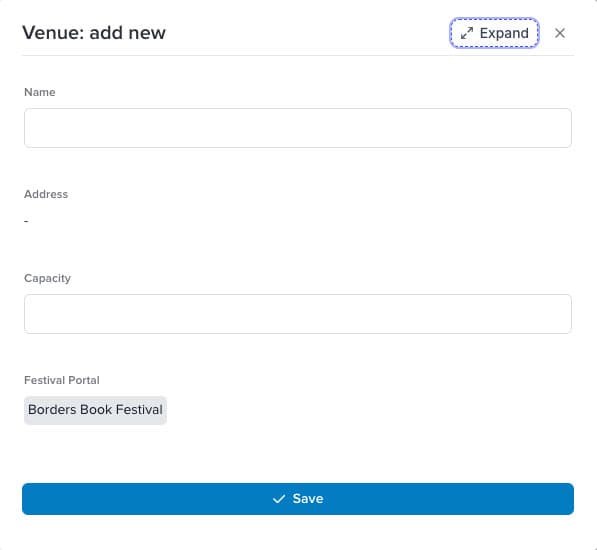Focus the Capacity input field

click(298, 314)
